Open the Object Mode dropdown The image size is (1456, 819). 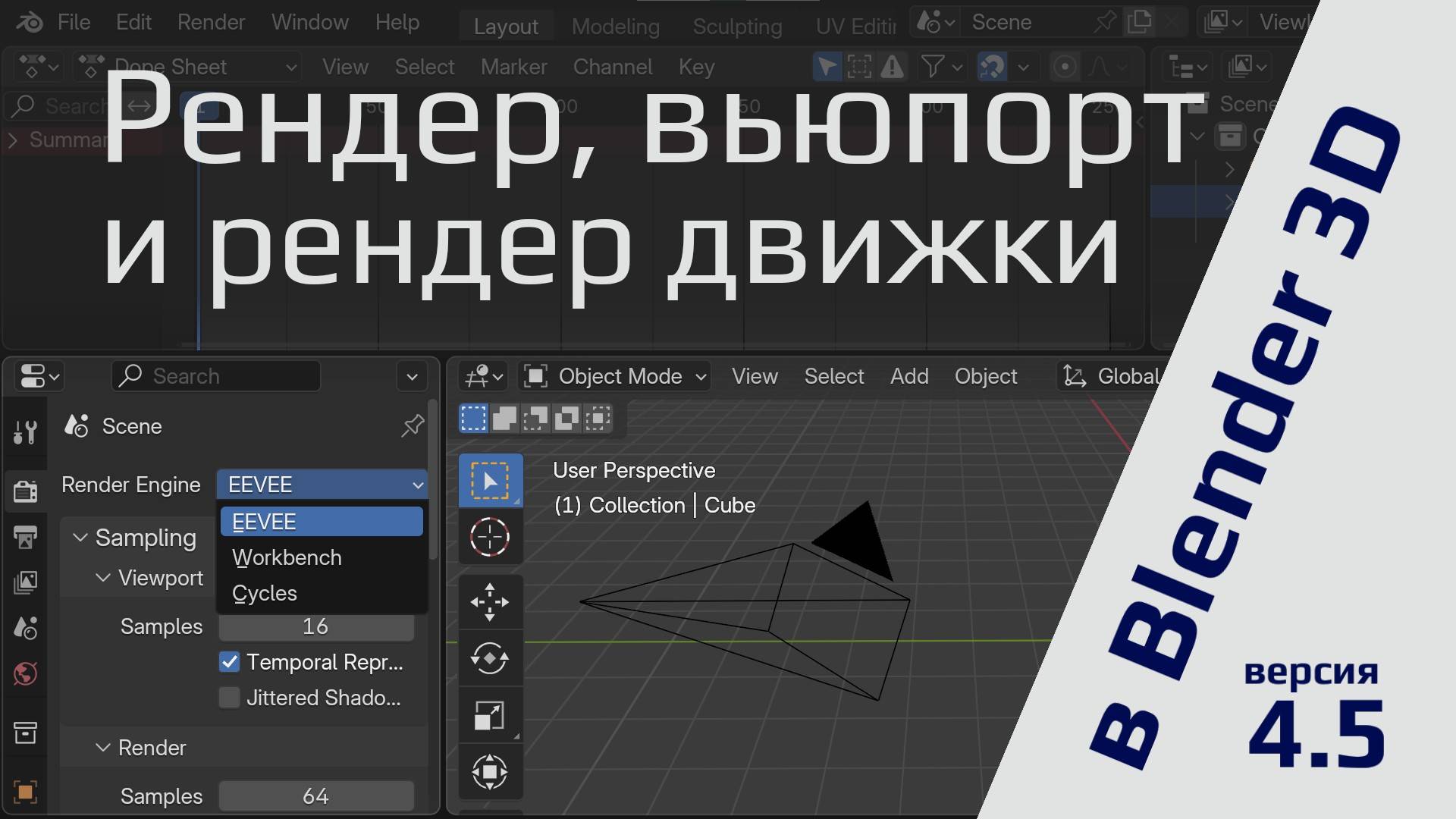click(x=614, y=376)
